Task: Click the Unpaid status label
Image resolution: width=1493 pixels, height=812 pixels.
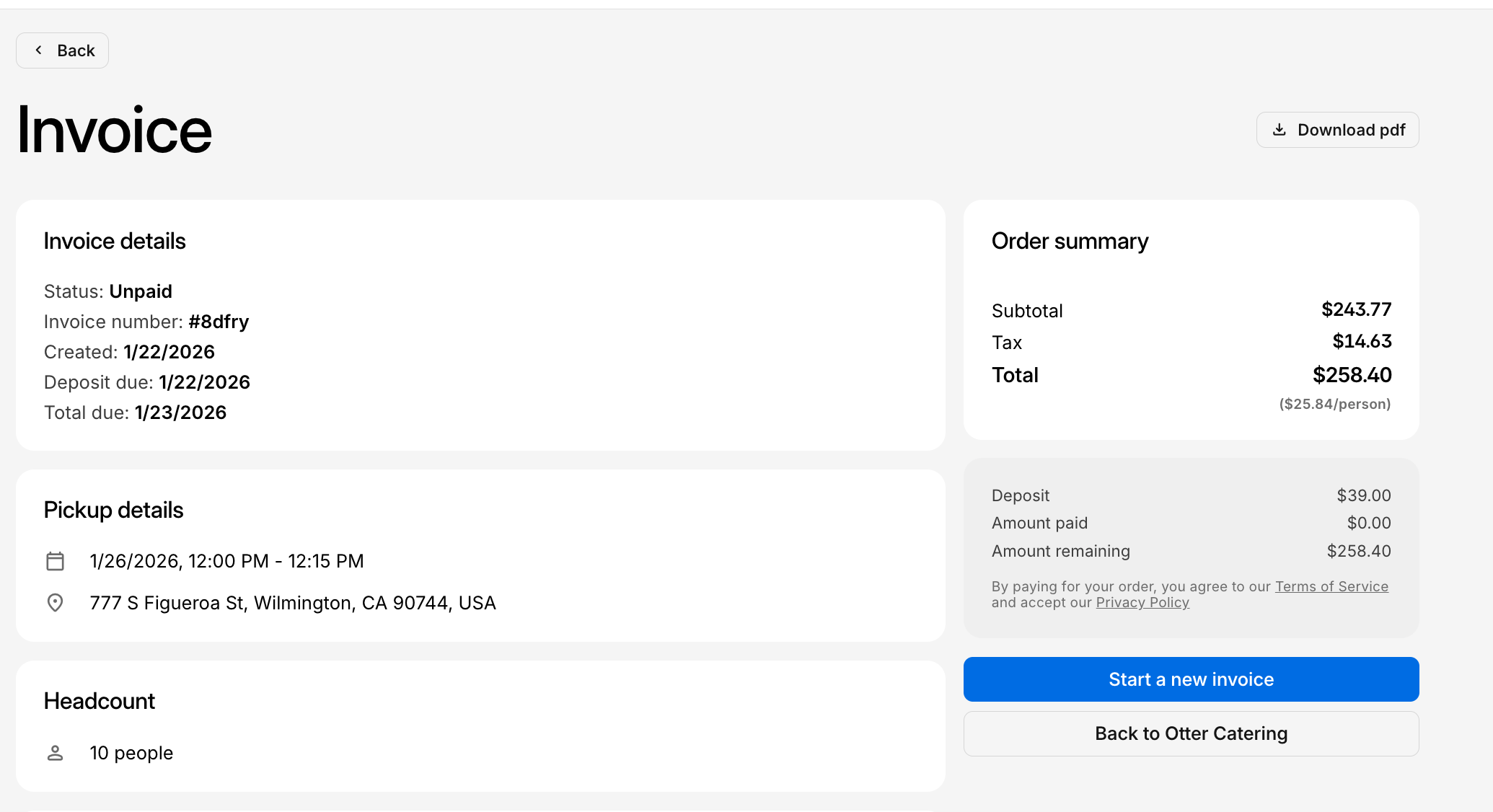Action: pyautogui.click(x=141, y=291)
